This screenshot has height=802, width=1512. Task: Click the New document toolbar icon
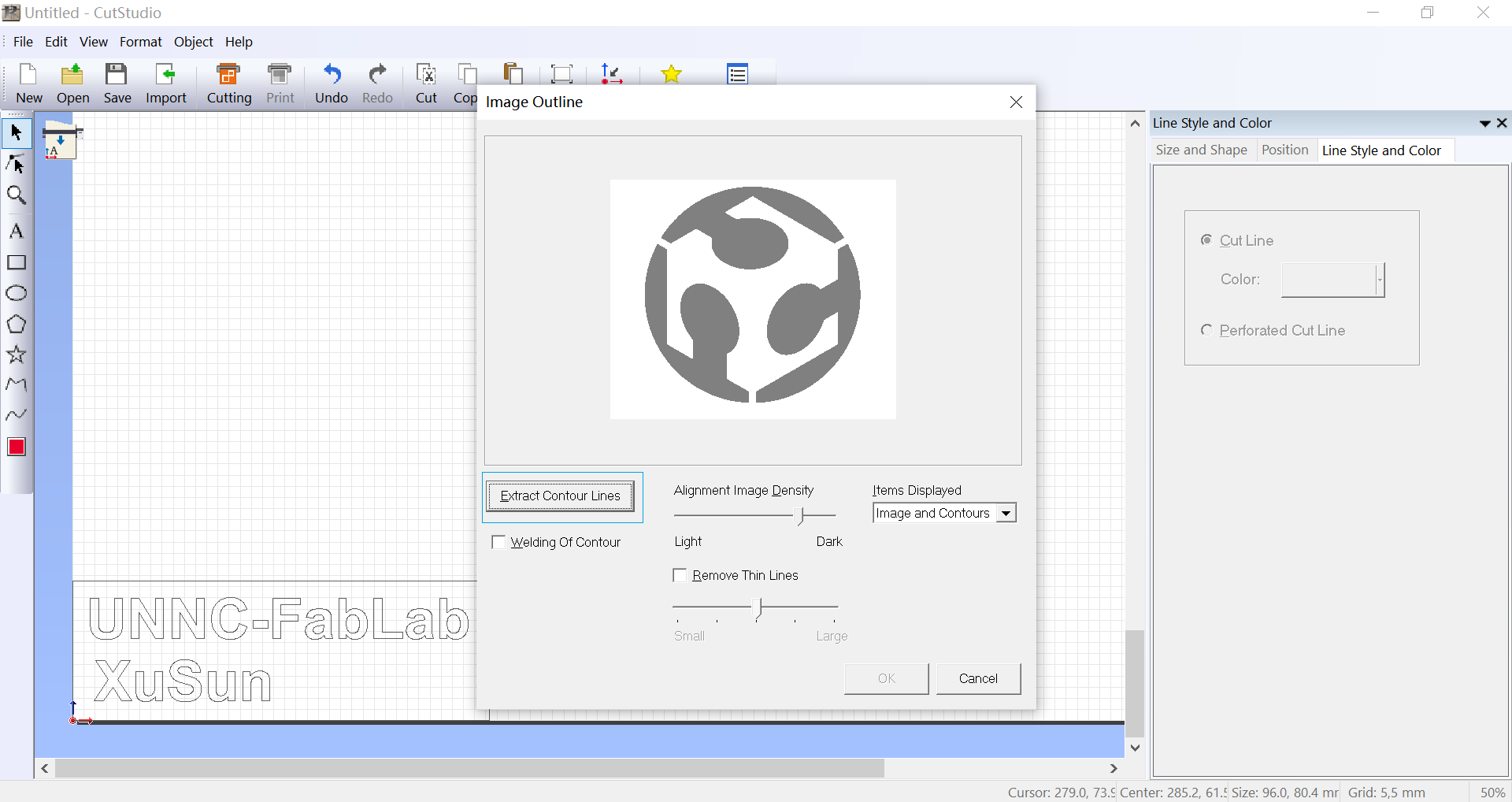tap(29, 84)
